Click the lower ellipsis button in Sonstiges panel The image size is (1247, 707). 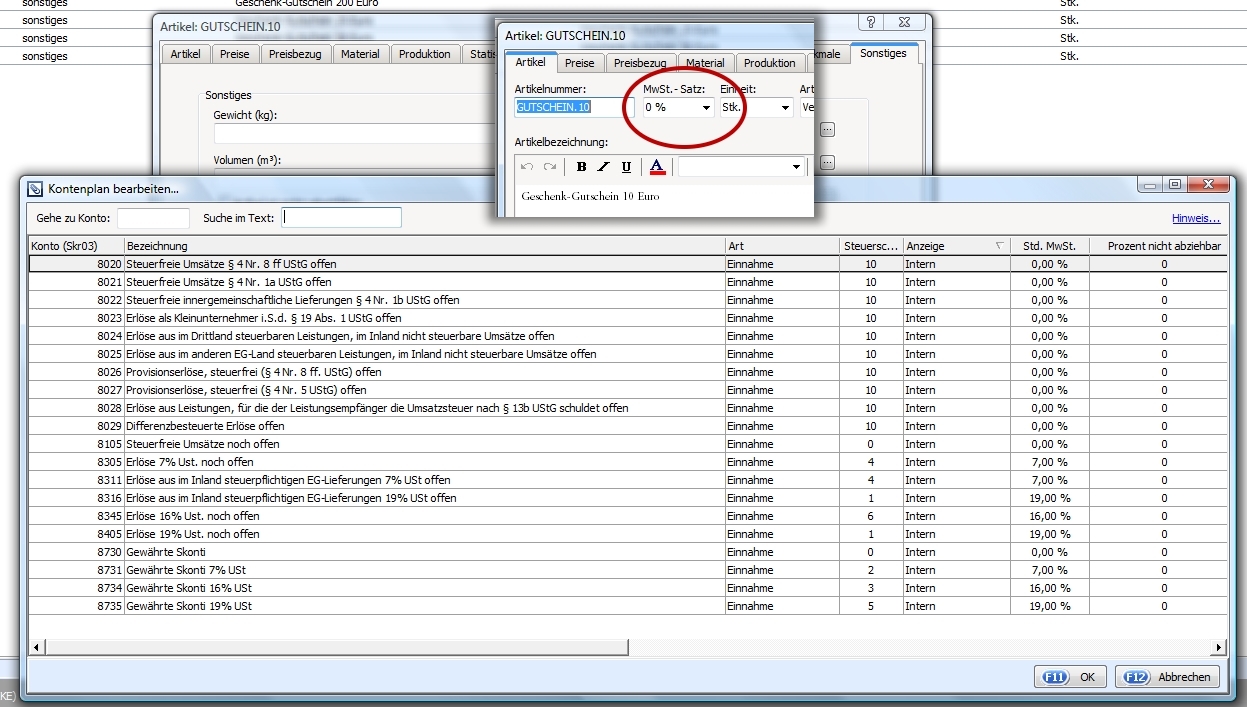point(827,163)
